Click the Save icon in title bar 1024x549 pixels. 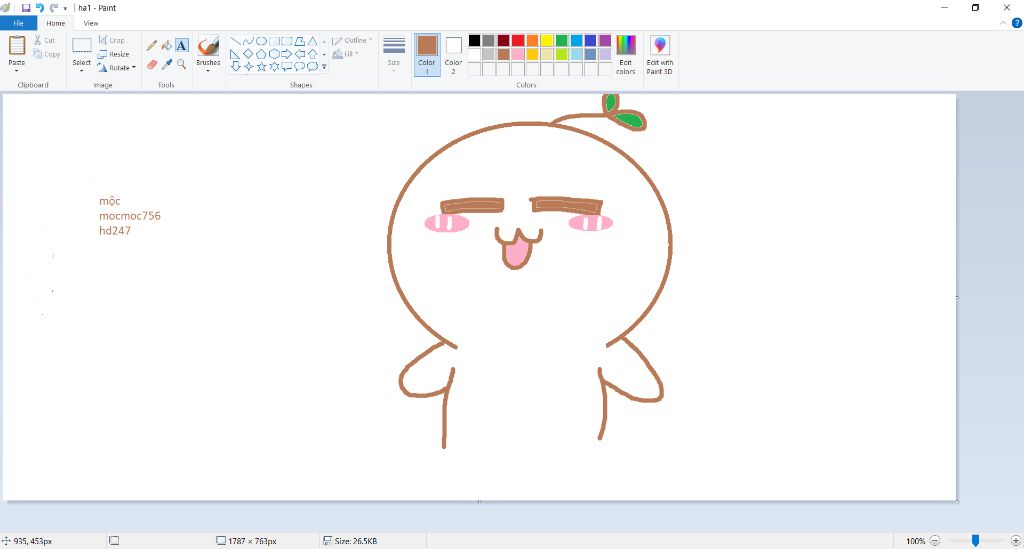pyautogui.click(x=26, y=8)
